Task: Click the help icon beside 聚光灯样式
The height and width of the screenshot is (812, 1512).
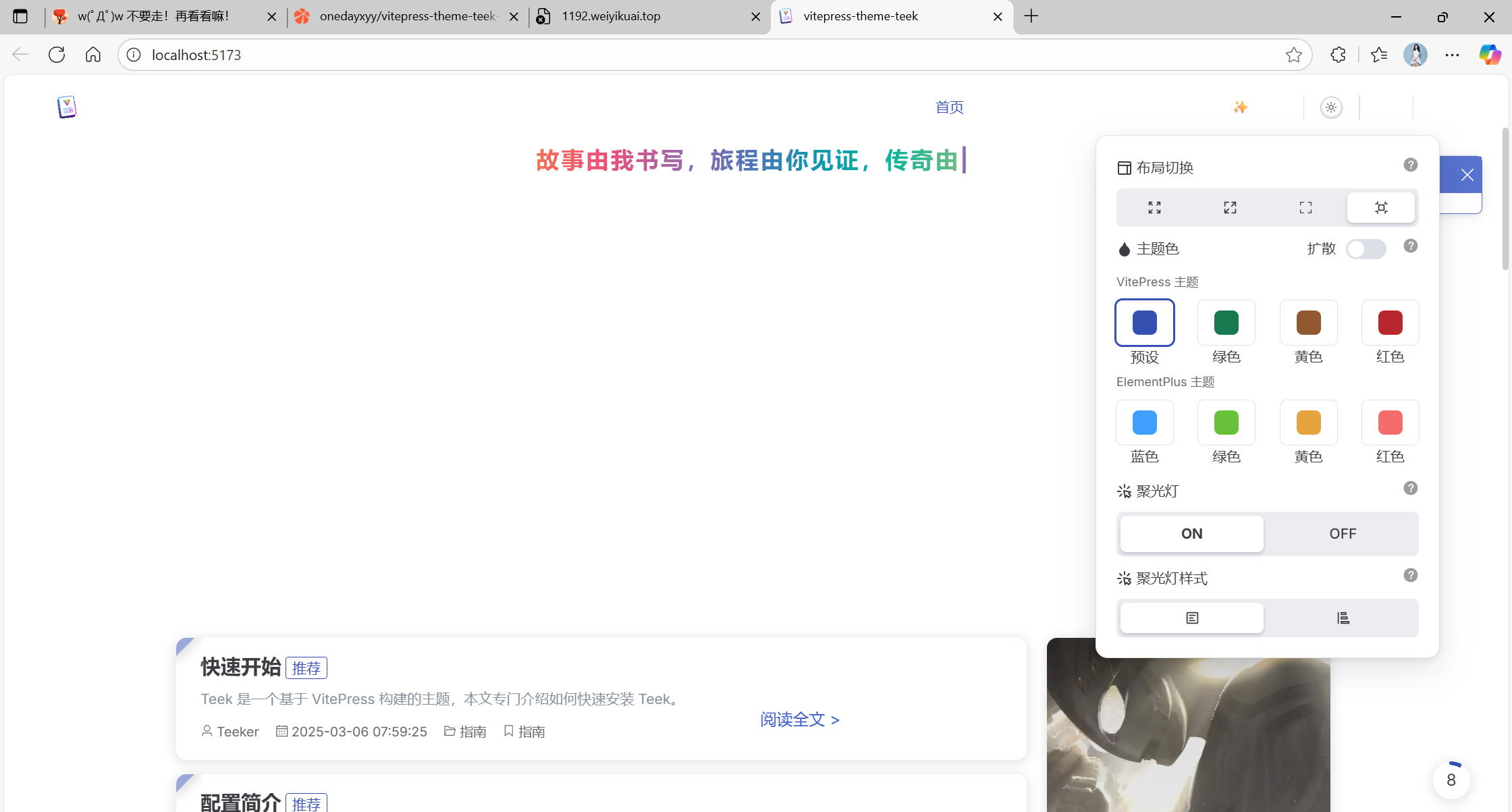Action: click(1410, 576)
